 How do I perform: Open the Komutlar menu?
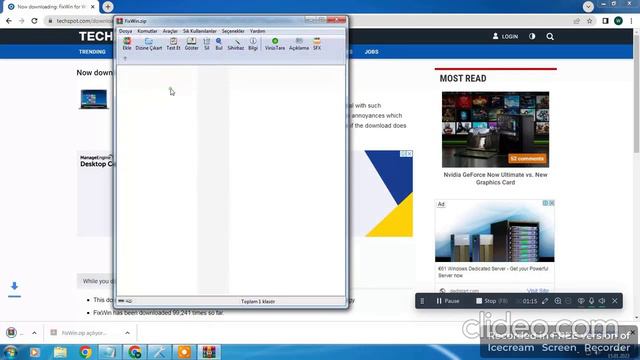point(147,31)
